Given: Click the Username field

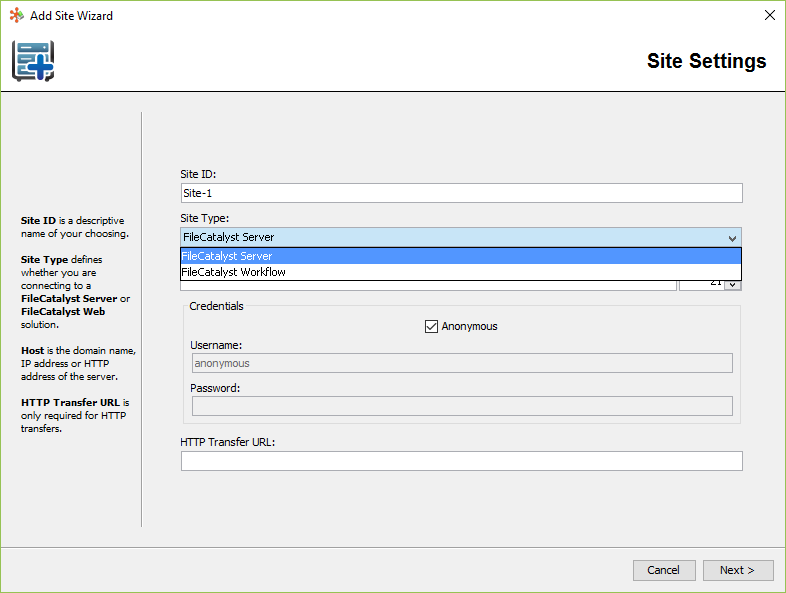Looking at the screenshot, I should (462, 363).
